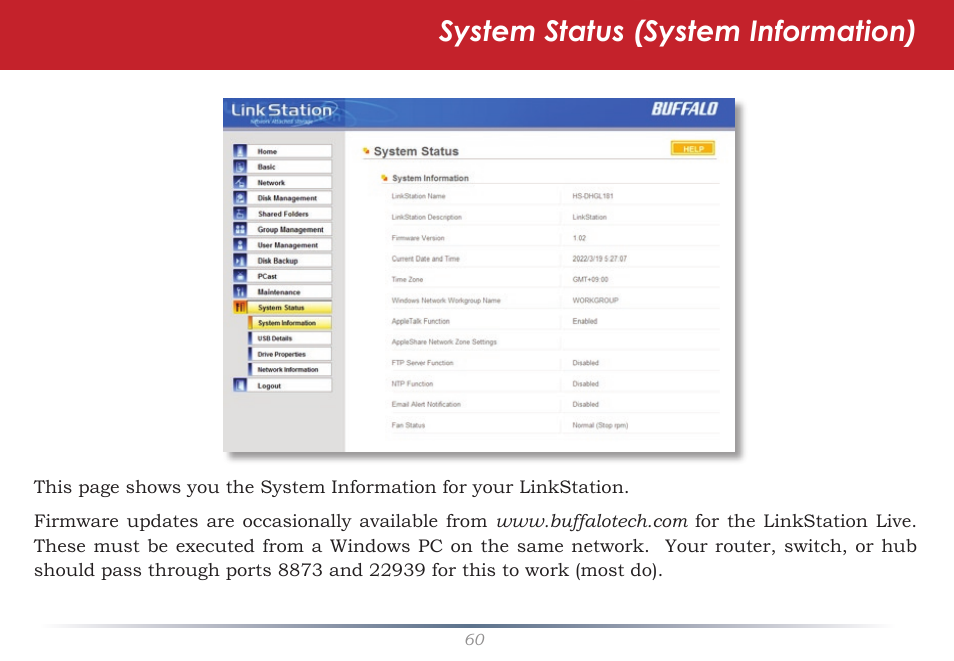Image resolution: width=954 pixels, height=661 pixels.
Task: Click Windows Network Workgroup Name label
Action: [446, 300]
